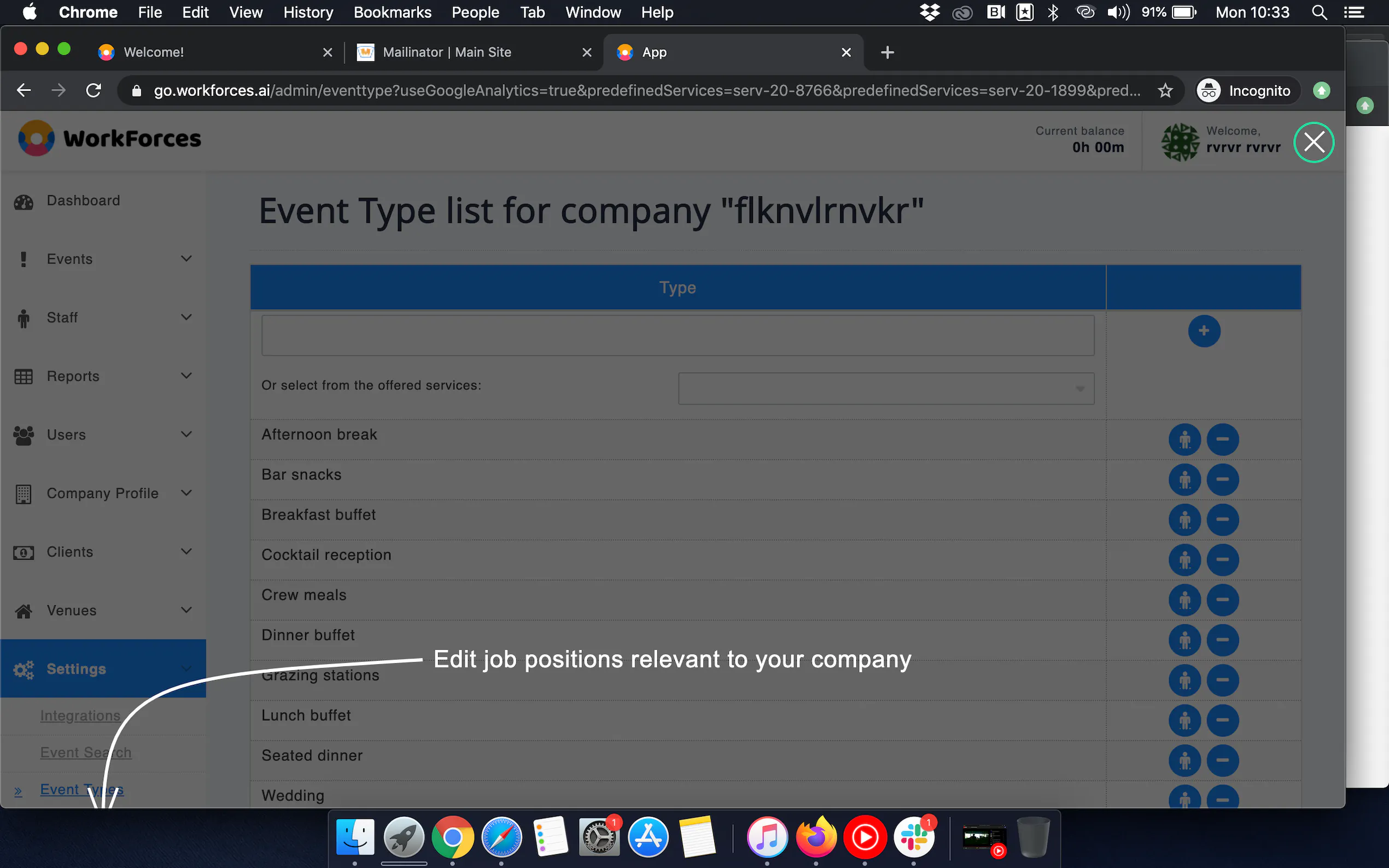
Task: Close the tutorial overlay with X circle
Action: (x=1313, y=142)
